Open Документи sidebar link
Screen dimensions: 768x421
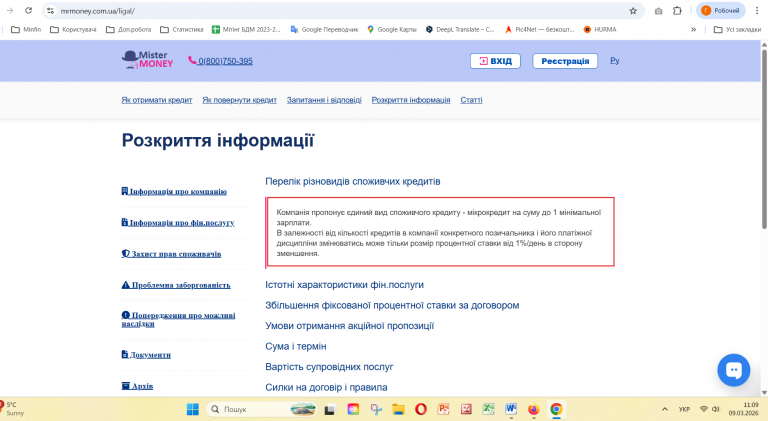[x=146, y=355]
